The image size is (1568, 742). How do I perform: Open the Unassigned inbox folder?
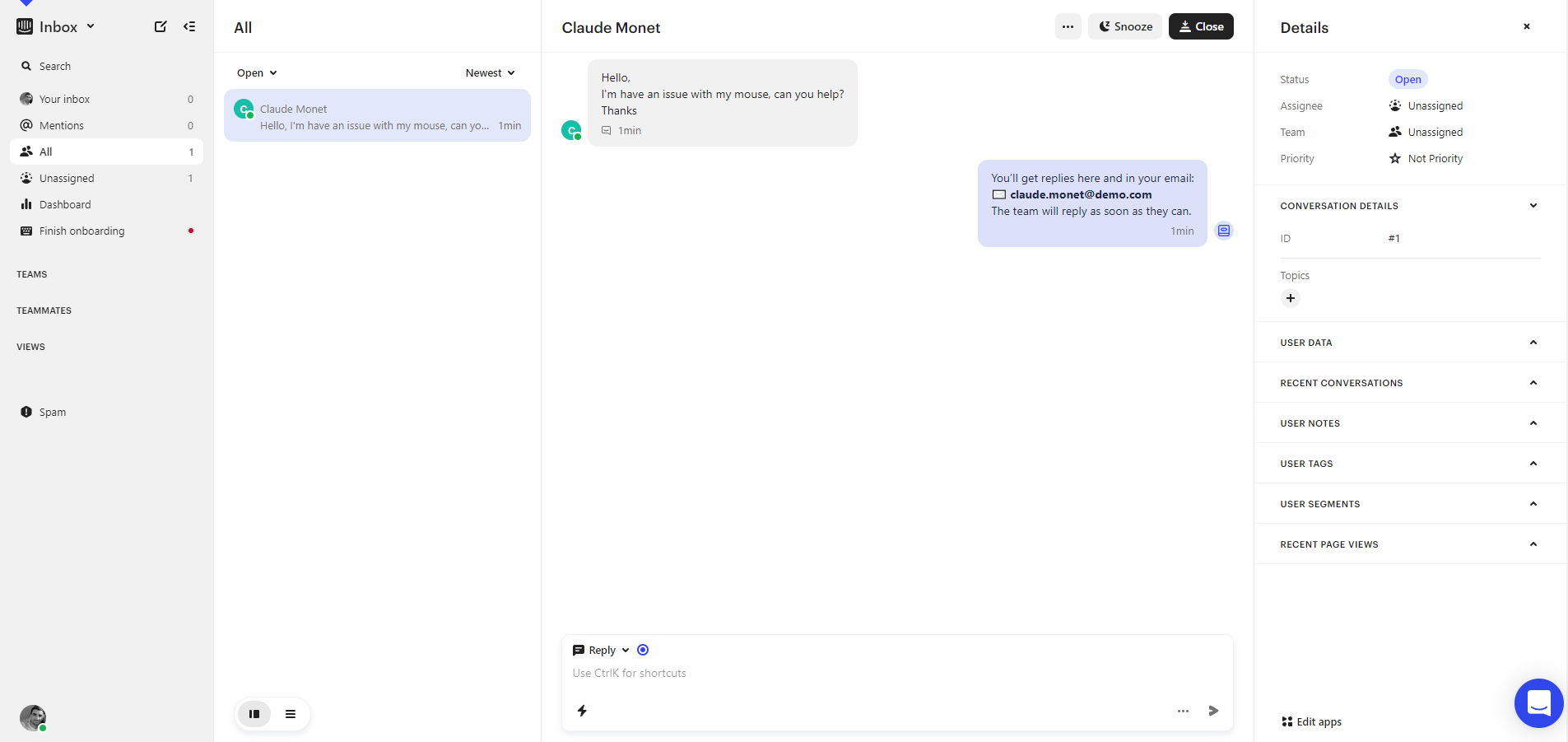(x=67, y=178)
